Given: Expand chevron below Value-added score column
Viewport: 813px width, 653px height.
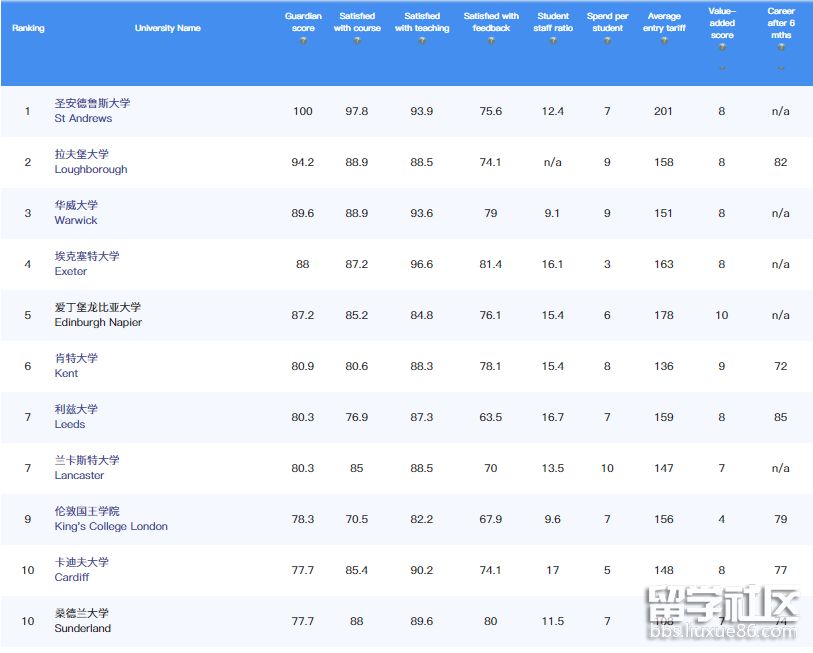Looking at the screenshot, I should pos(722,68).
